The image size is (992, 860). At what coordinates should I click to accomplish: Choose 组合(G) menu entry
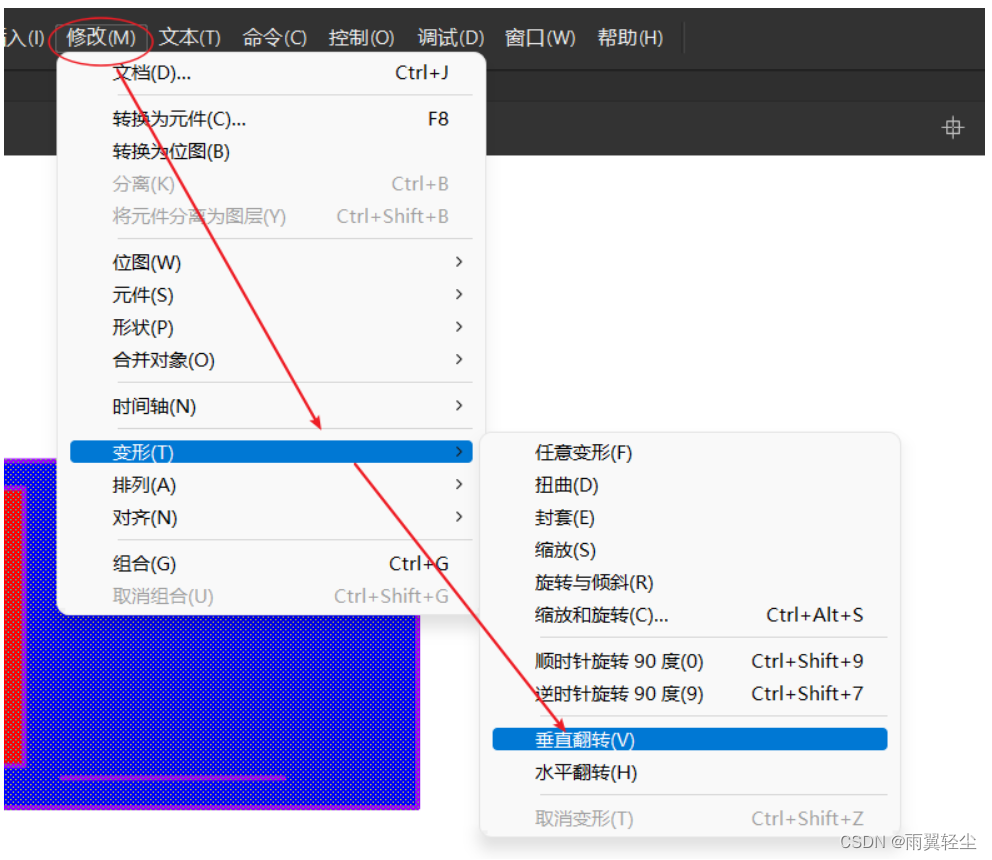click(271, 563)
